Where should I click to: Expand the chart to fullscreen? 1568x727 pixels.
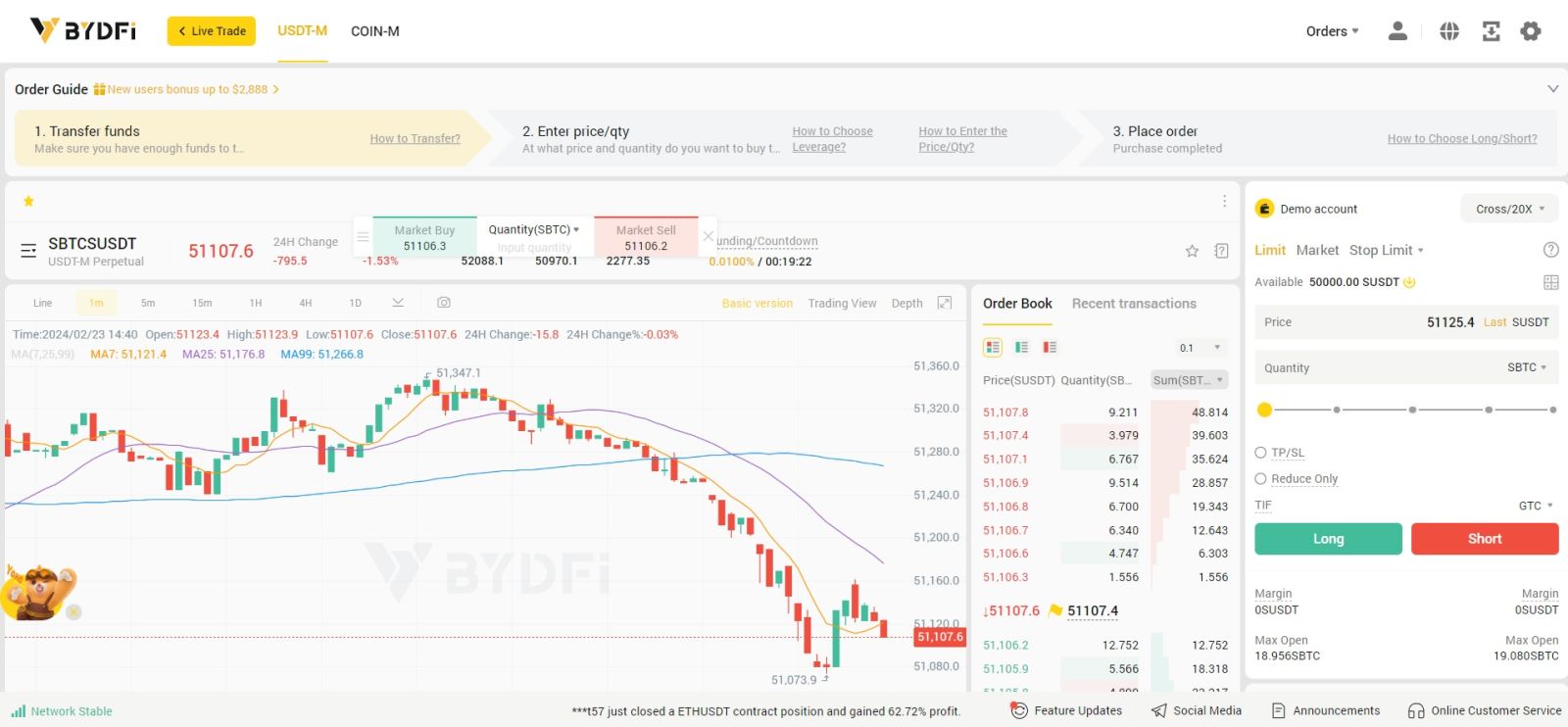click(x=945, y=303)
